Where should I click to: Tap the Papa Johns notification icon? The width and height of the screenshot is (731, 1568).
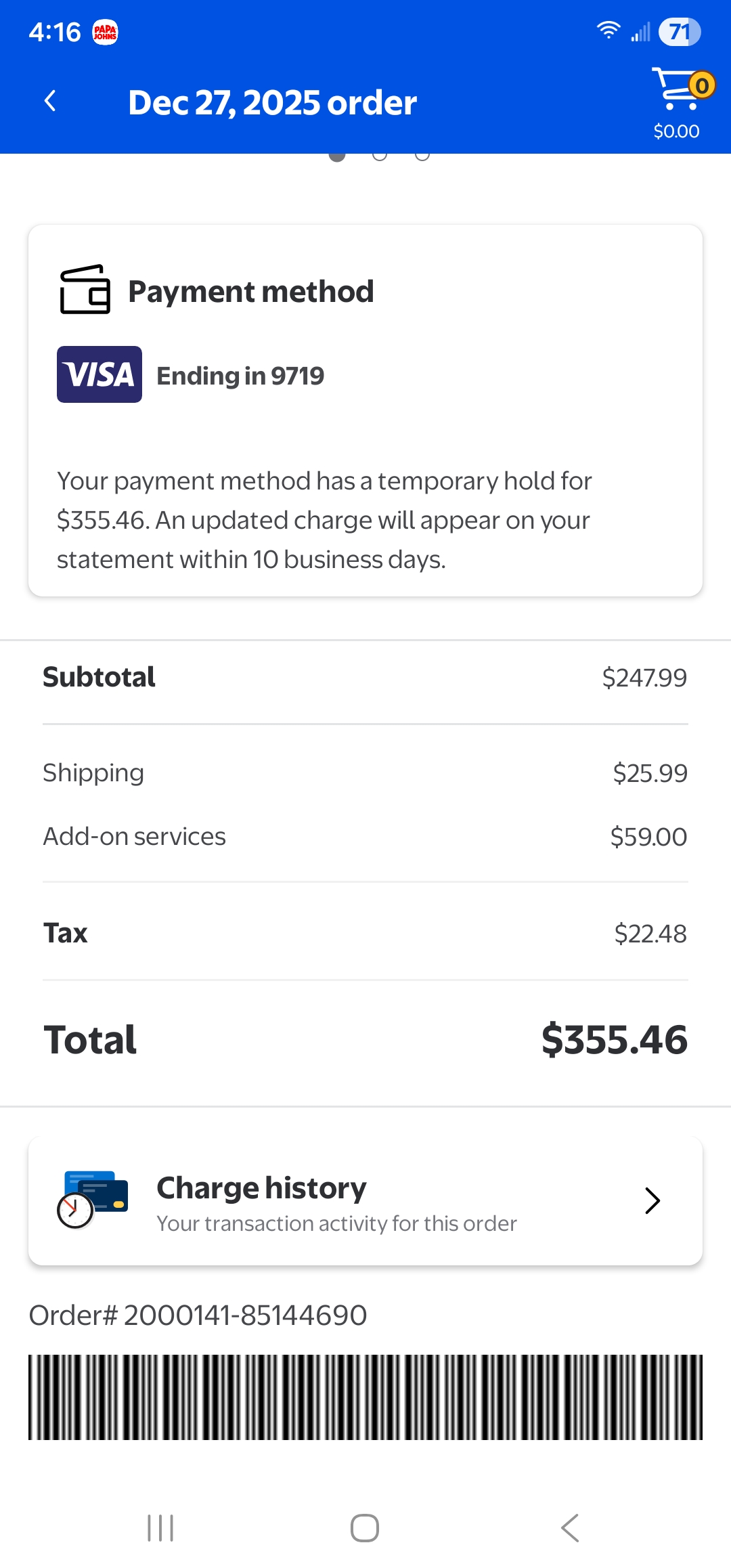(x=105, y=32)
